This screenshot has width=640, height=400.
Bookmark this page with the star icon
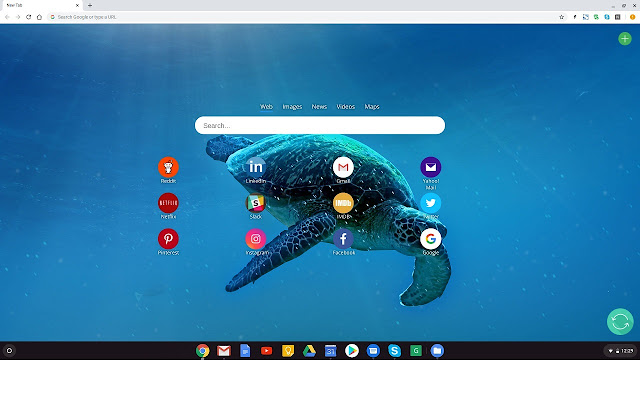pyautogui.click(x=562, y=17)
